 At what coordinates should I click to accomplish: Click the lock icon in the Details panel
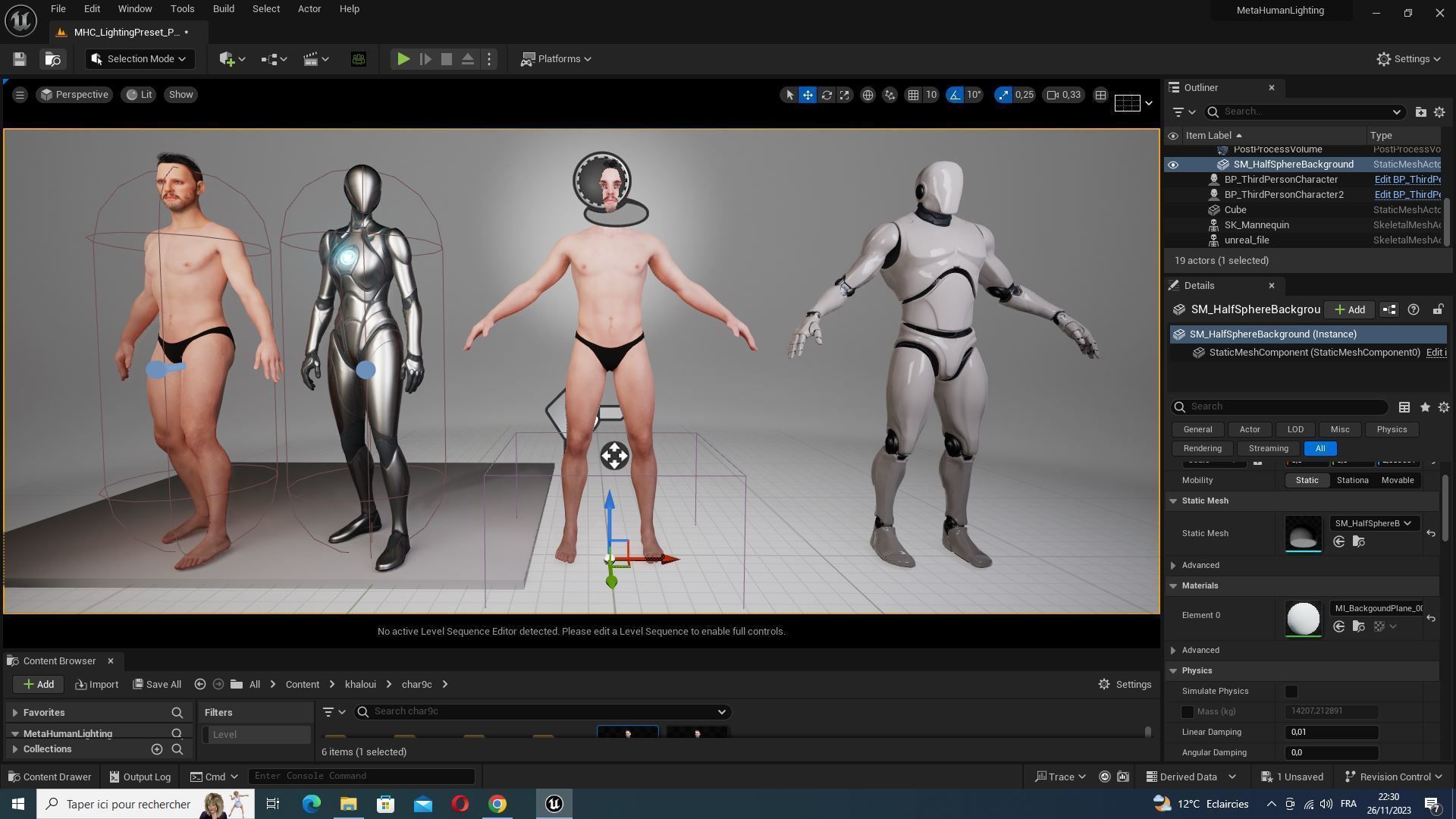[x=1437, y=309]
